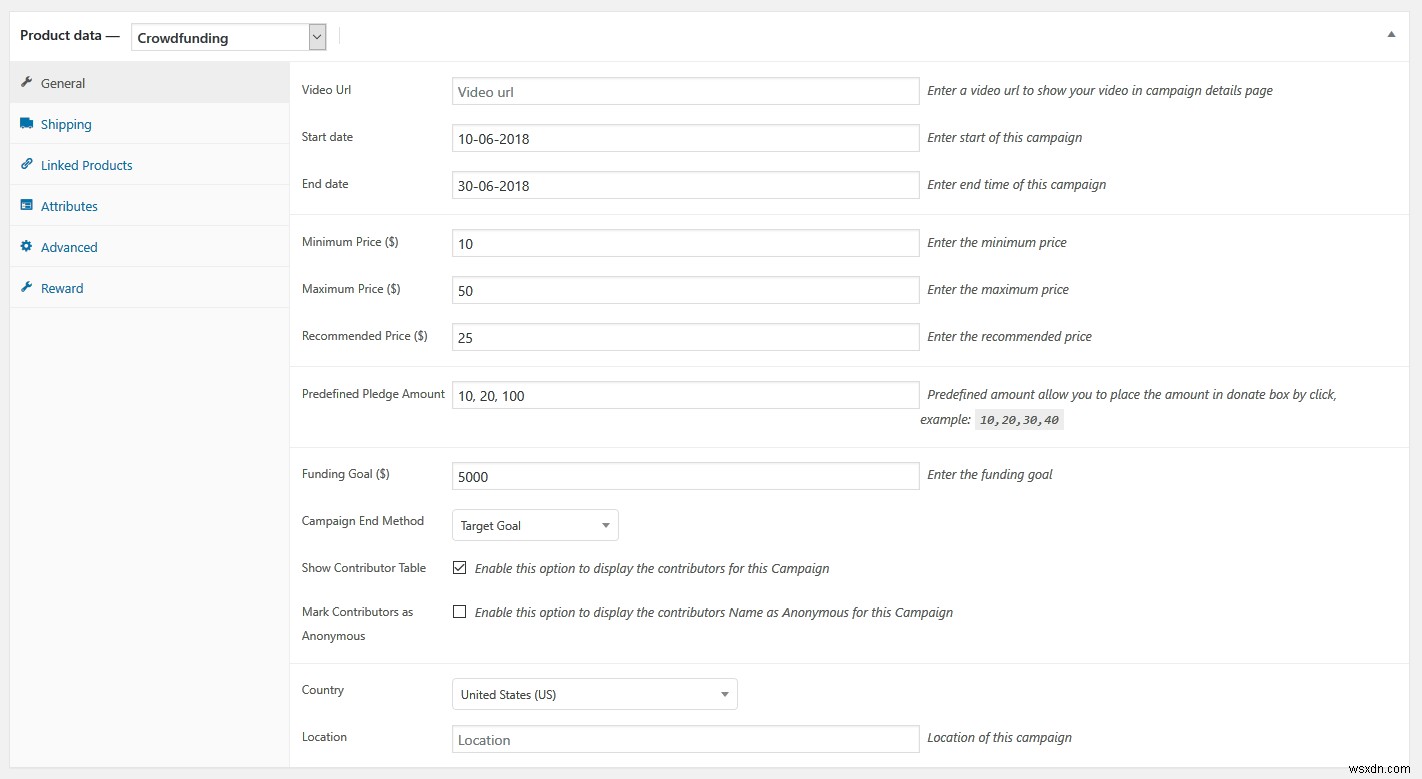Click the Attributes list icon

pos(27,205)
